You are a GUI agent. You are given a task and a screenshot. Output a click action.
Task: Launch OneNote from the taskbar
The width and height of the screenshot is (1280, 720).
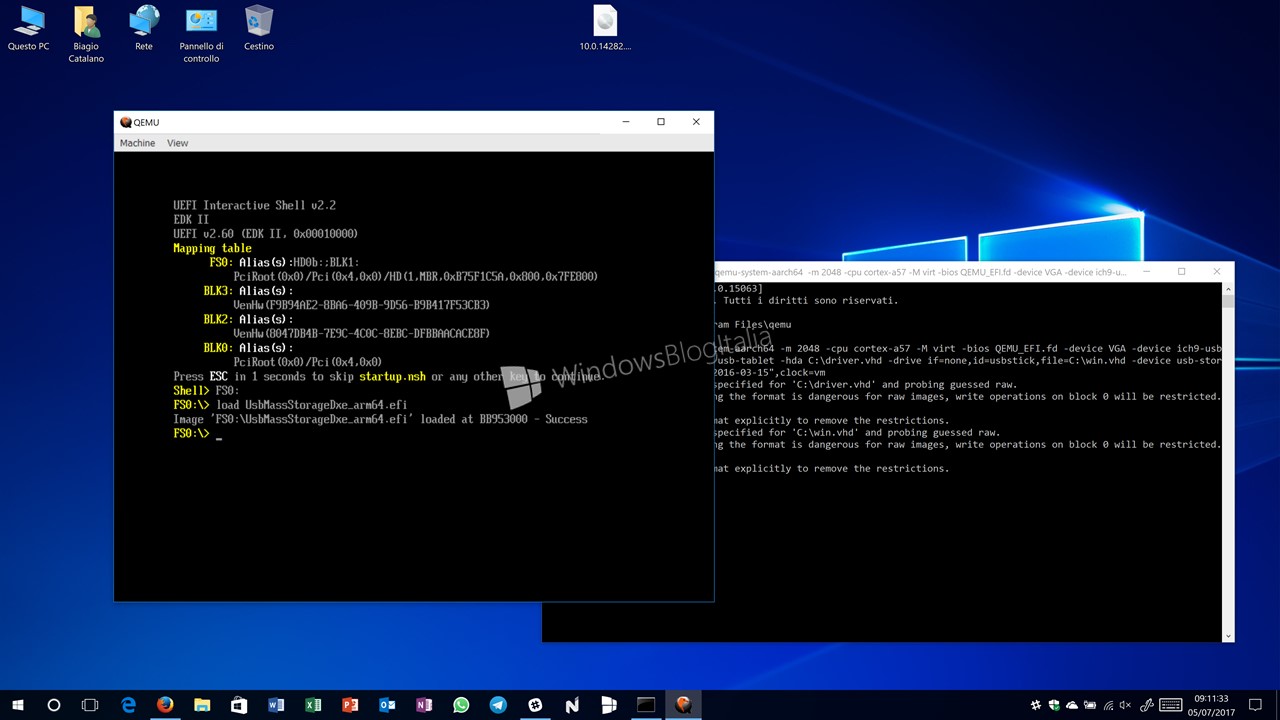point(424,705)
